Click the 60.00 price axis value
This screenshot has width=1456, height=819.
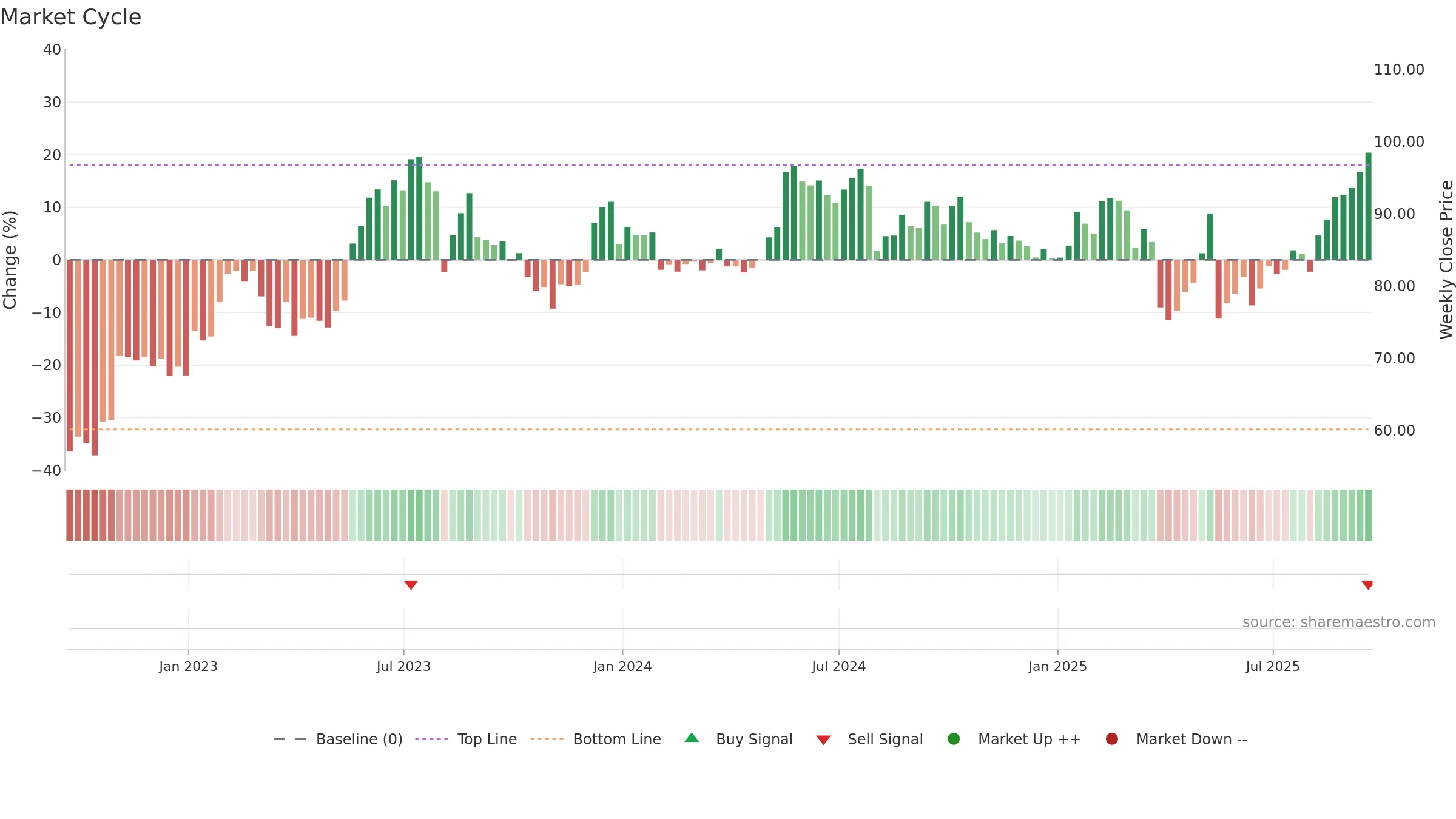[x=1394, y=431]
